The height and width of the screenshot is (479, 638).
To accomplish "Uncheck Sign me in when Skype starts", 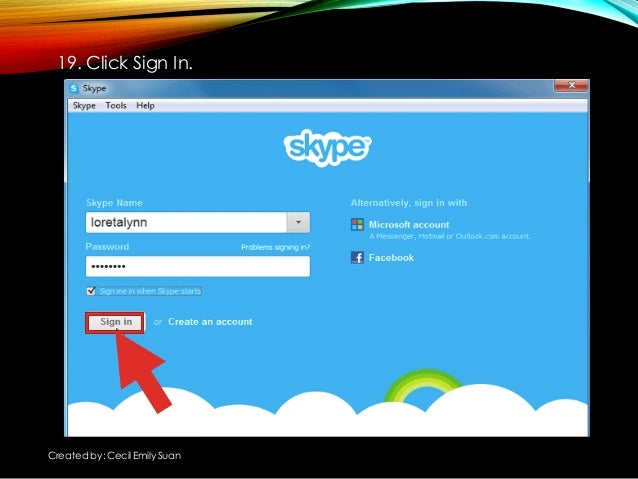I will coord(91,291).
